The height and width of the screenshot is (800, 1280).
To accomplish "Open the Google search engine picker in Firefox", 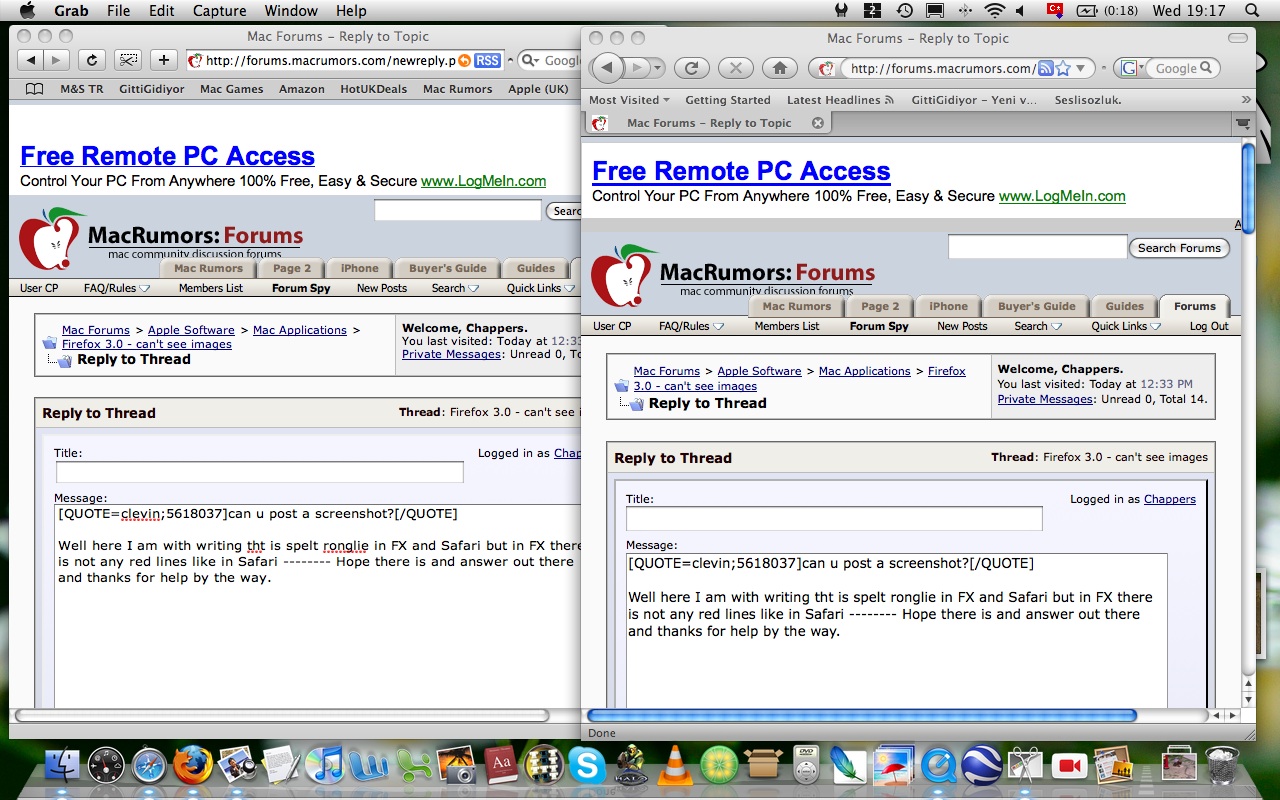I will click(x=1133, y=69).
